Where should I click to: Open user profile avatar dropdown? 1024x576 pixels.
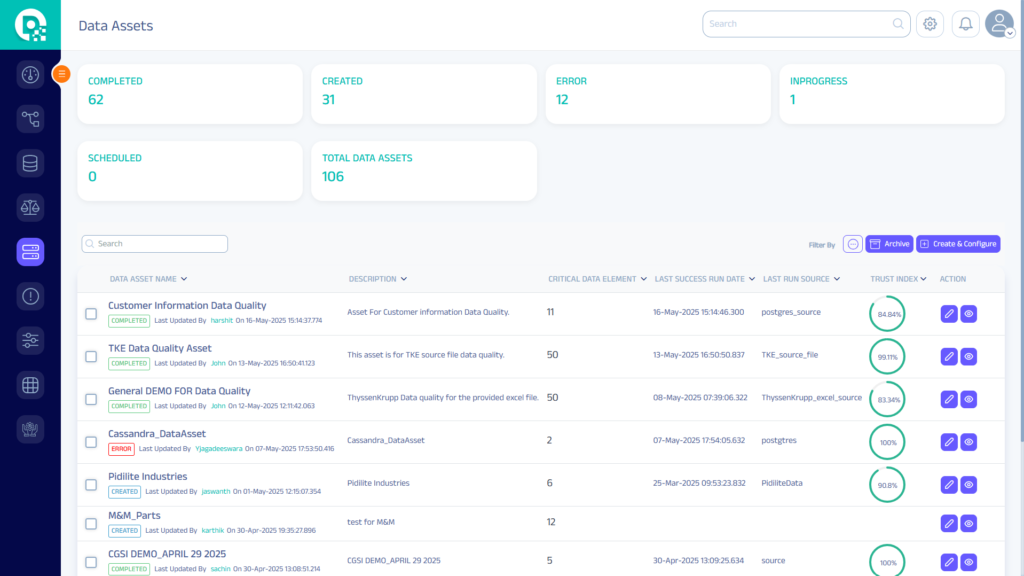[999, 24]
